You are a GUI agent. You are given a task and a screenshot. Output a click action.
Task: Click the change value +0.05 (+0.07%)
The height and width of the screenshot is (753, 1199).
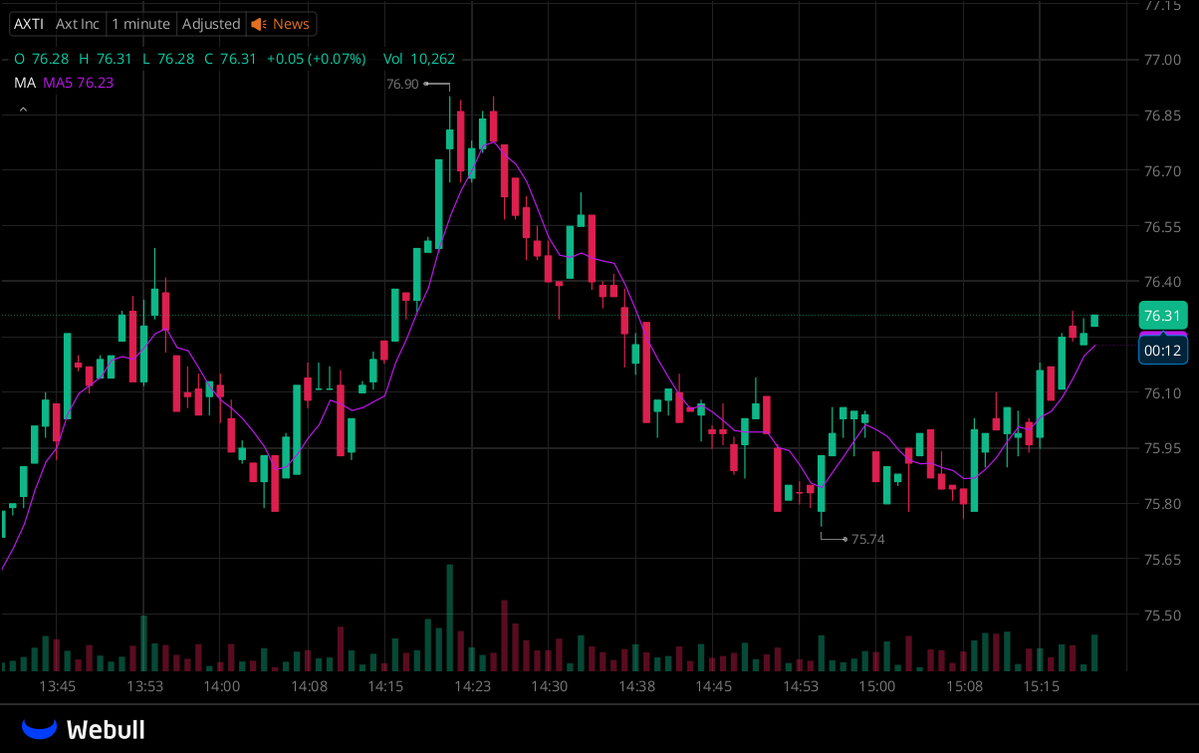tap(317, 59)
